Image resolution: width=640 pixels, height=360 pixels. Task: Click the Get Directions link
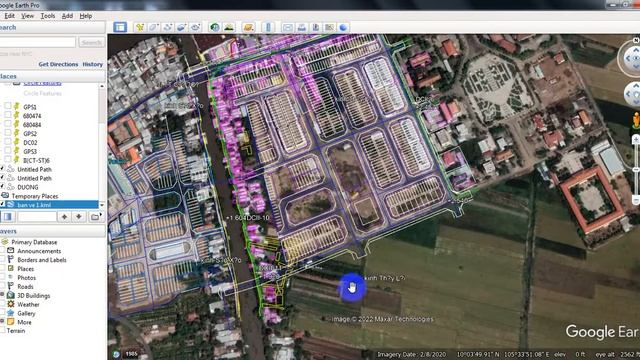click(58, 64)
